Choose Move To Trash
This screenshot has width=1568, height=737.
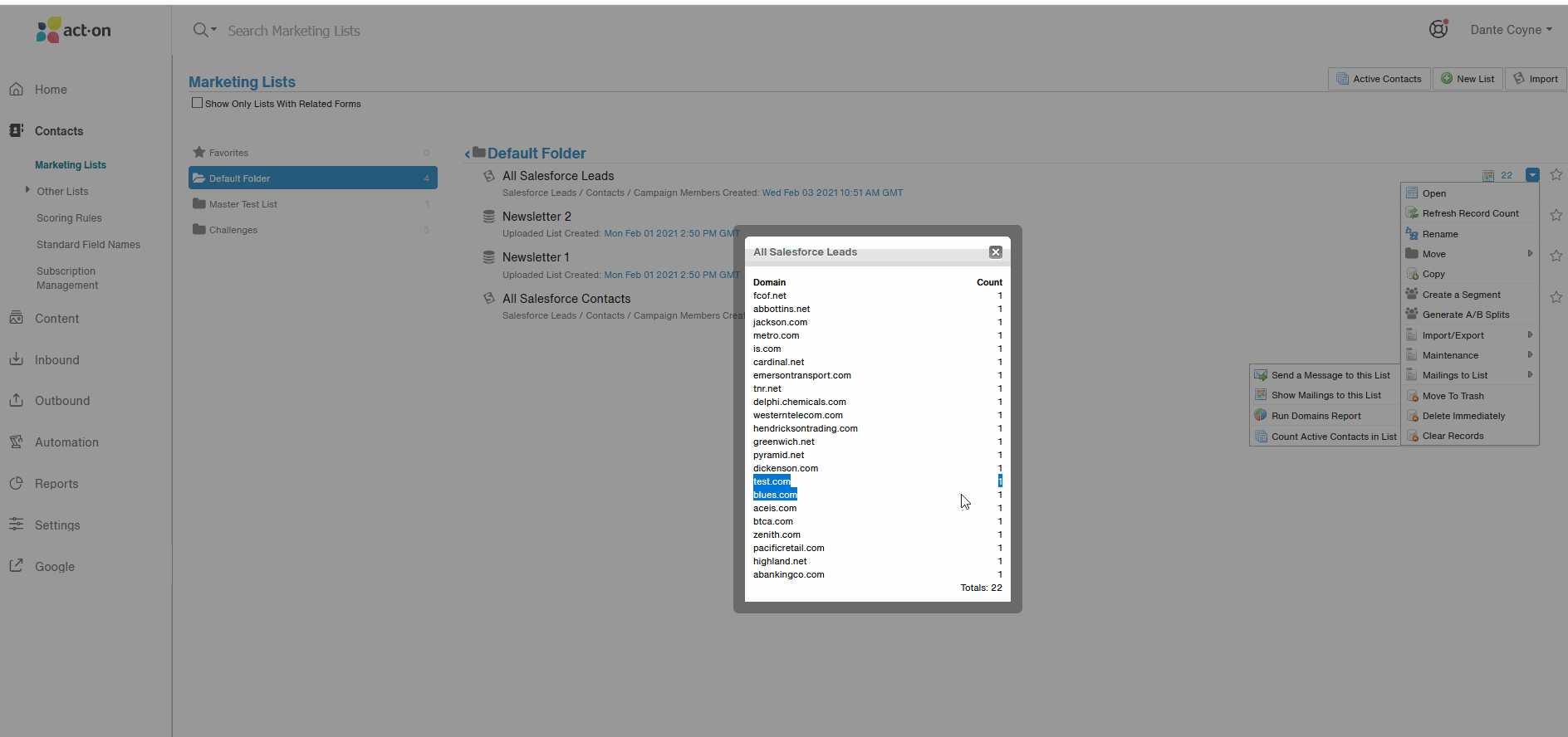(x=1470, y=396)
